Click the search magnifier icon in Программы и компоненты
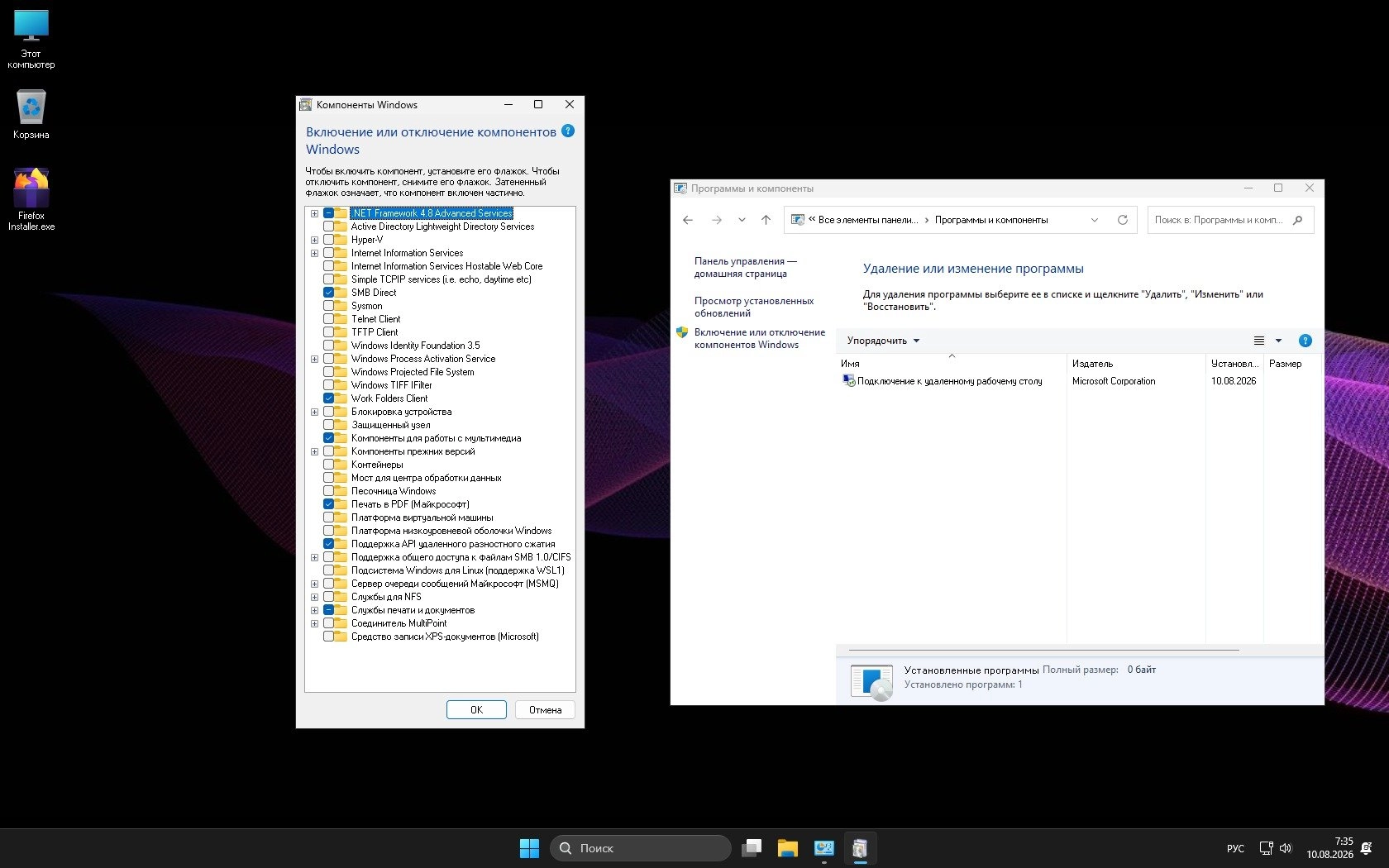 [1298, 220]
